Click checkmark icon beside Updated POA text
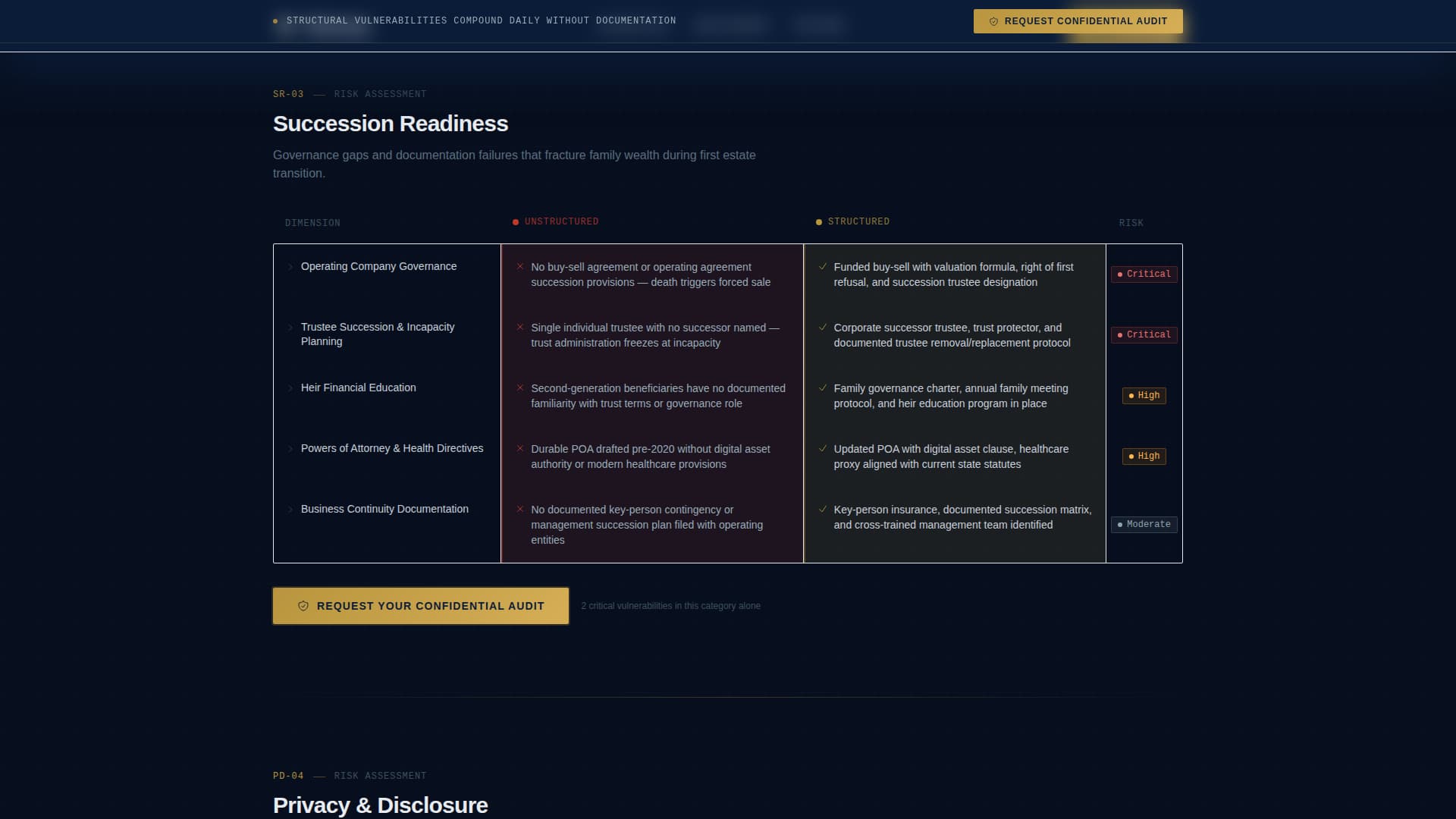The image size is (1456, 819). [823, 448]
